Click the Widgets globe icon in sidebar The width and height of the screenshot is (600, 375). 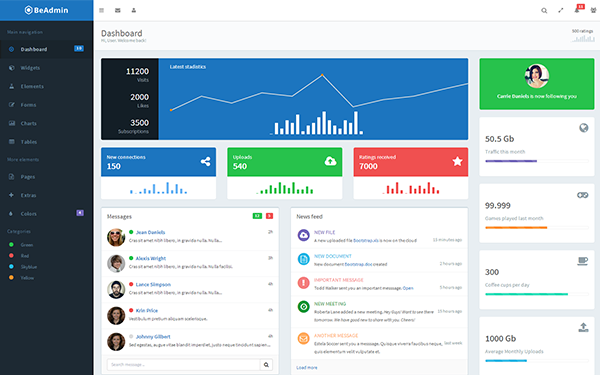(11, 68)
